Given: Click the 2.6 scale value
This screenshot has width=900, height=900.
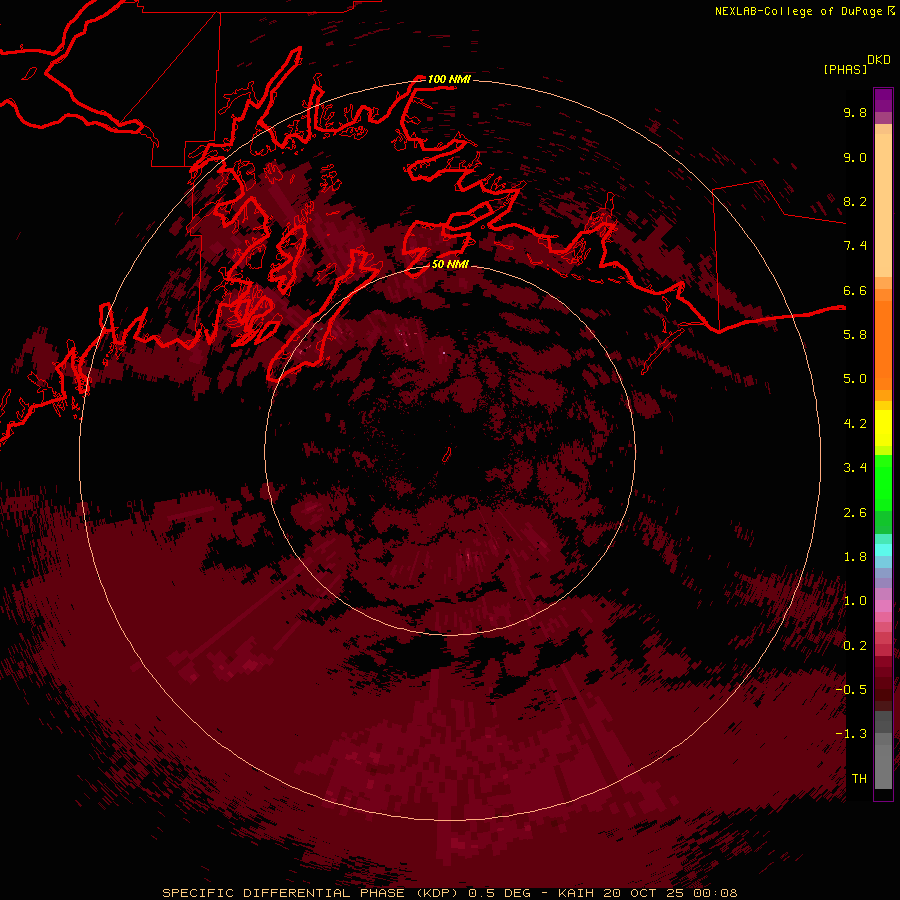Looking at the screenshot, I should [x=855, y=513].
